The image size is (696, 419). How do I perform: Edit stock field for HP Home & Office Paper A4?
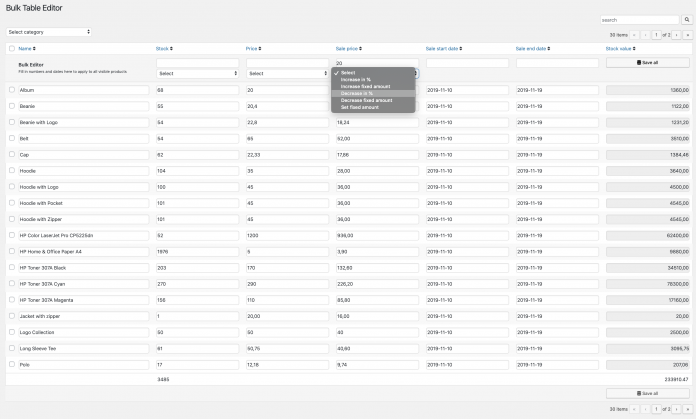click(x=198, y=252)
